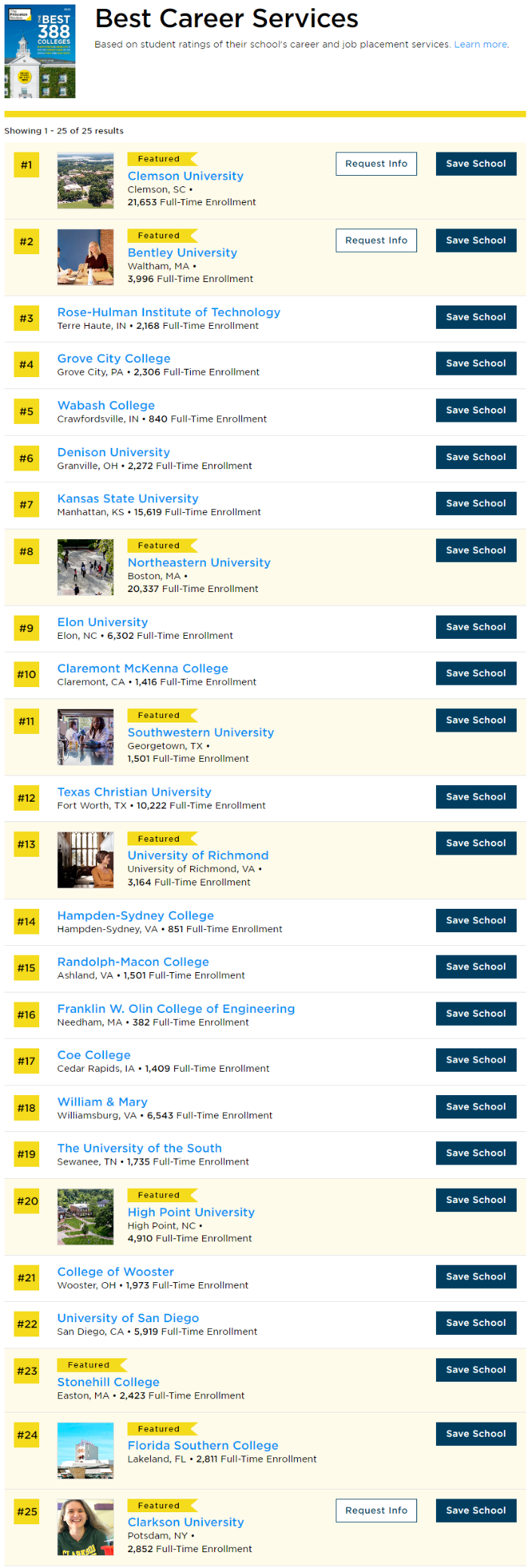Image resolution: width=528 pixels, height=1568 pixels.
Task: Click the Southwestern University lab photo
Action: coord(85,737)
